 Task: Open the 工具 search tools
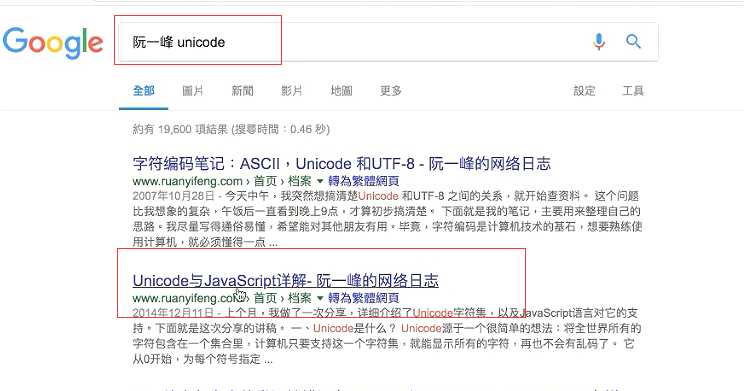[x=633, y=90]
